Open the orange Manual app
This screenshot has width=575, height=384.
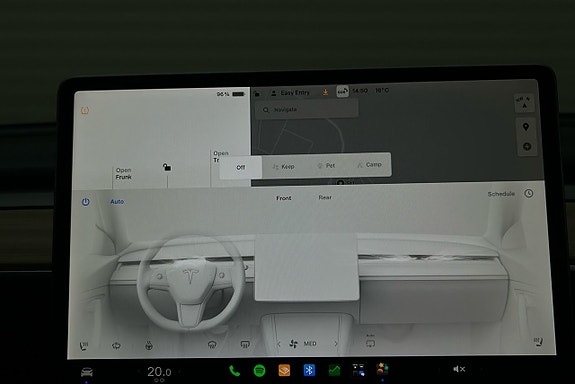[284, 370]
